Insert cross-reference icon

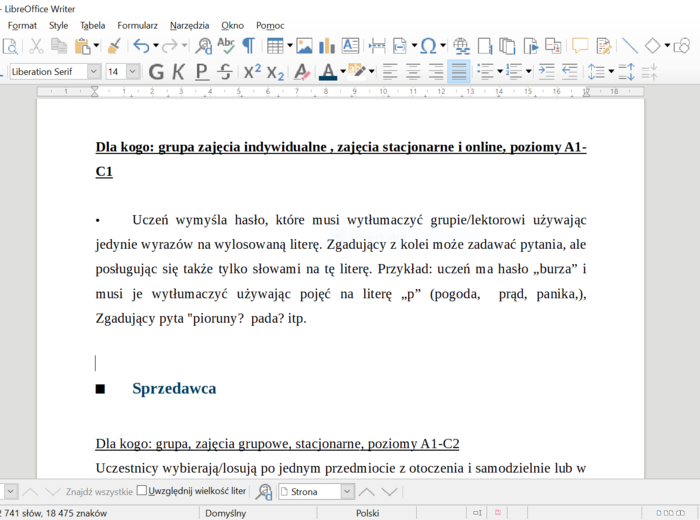[x=553, y=46]
